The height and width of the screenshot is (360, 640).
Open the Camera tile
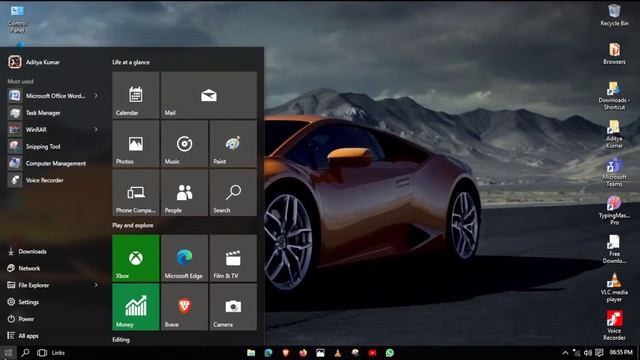click(233, 307)
